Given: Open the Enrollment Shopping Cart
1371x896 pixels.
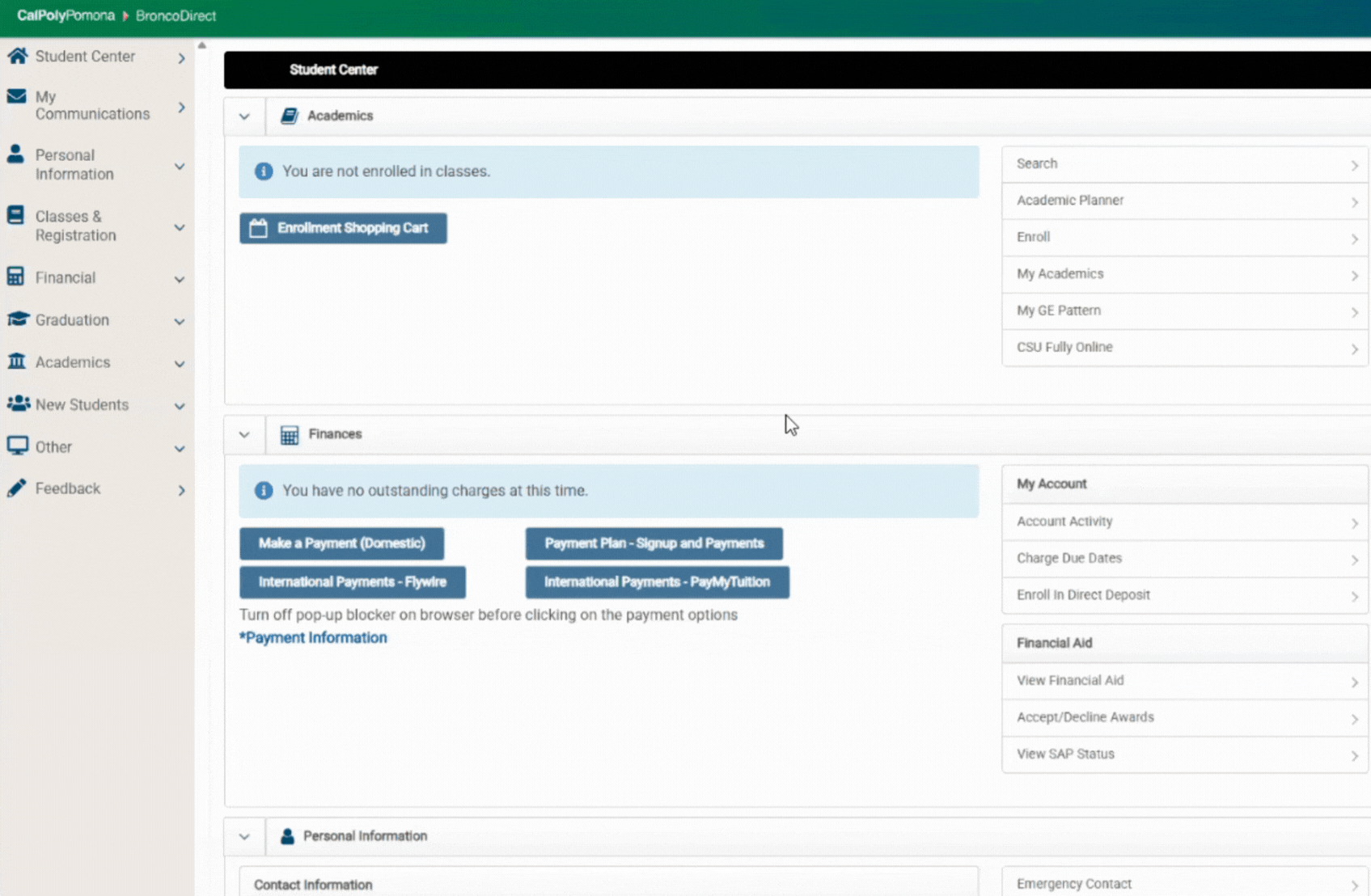Looking at the screenshot, I should [x=343, y=228].
